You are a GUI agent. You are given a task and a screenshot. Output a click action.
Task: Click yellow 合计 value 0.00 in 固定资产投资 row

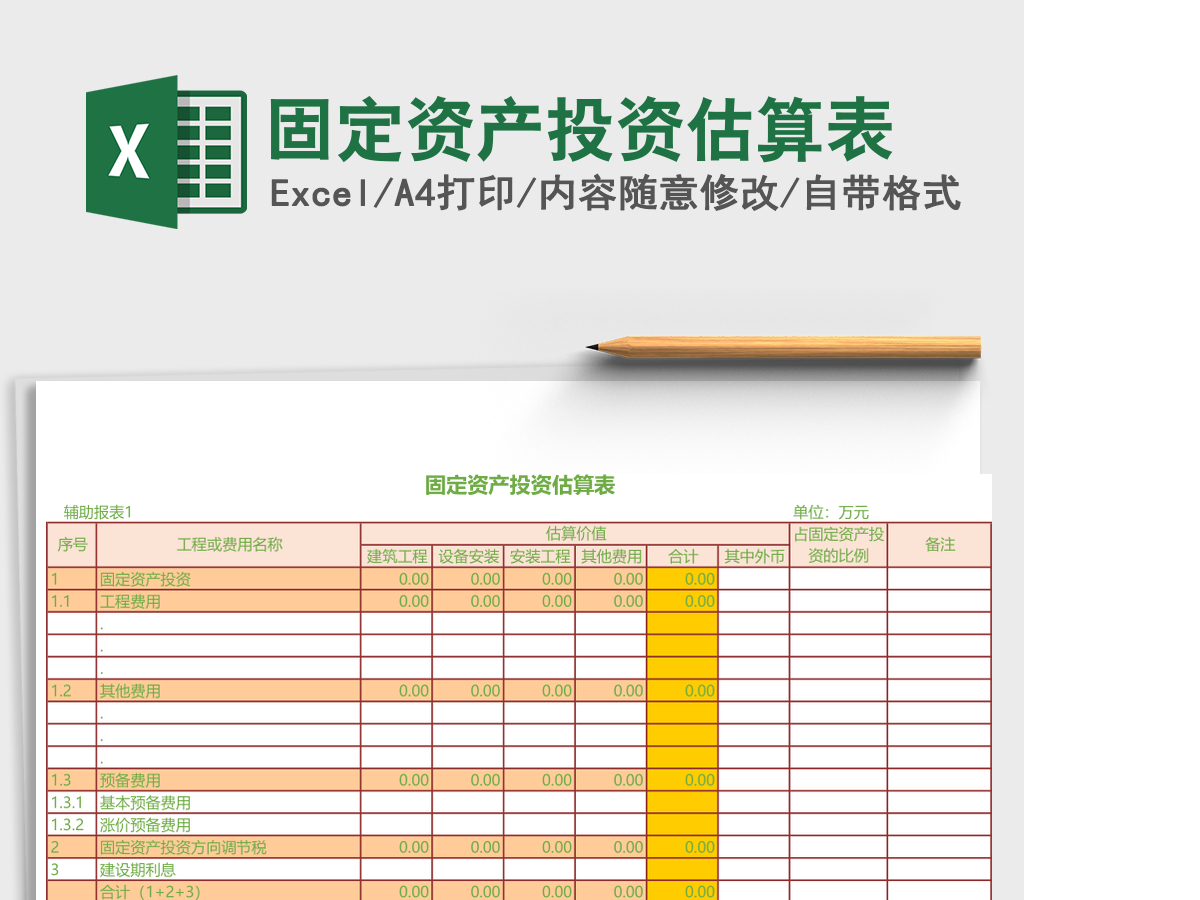point(682,579)
